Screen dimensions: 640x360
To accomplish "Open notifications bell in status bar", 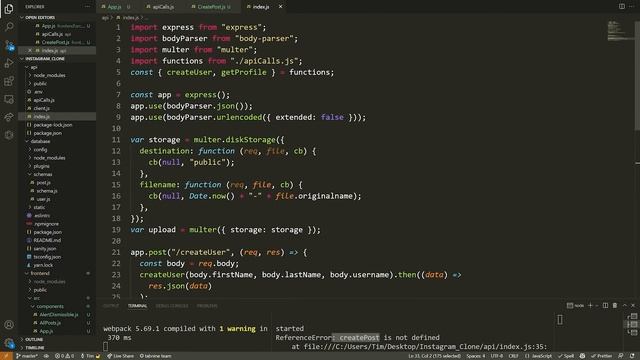I will click(632, 356).
